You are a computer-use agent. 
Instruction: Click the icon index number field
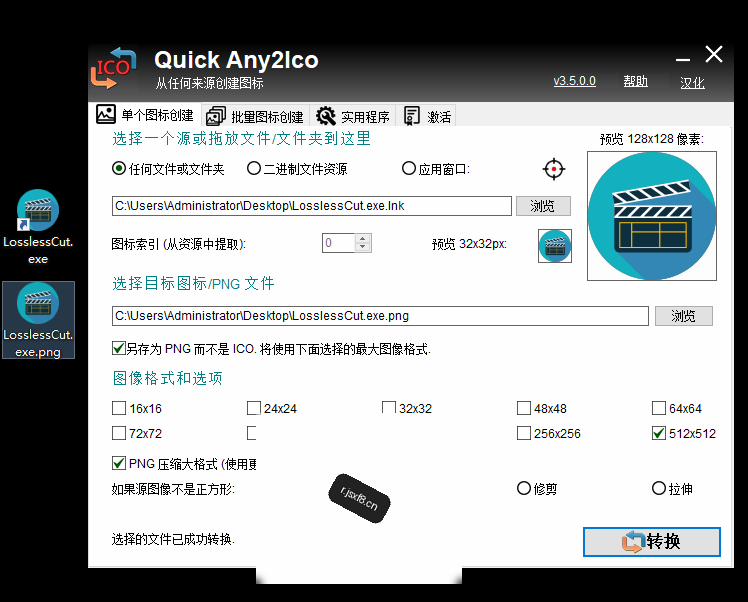coord(338,243)
